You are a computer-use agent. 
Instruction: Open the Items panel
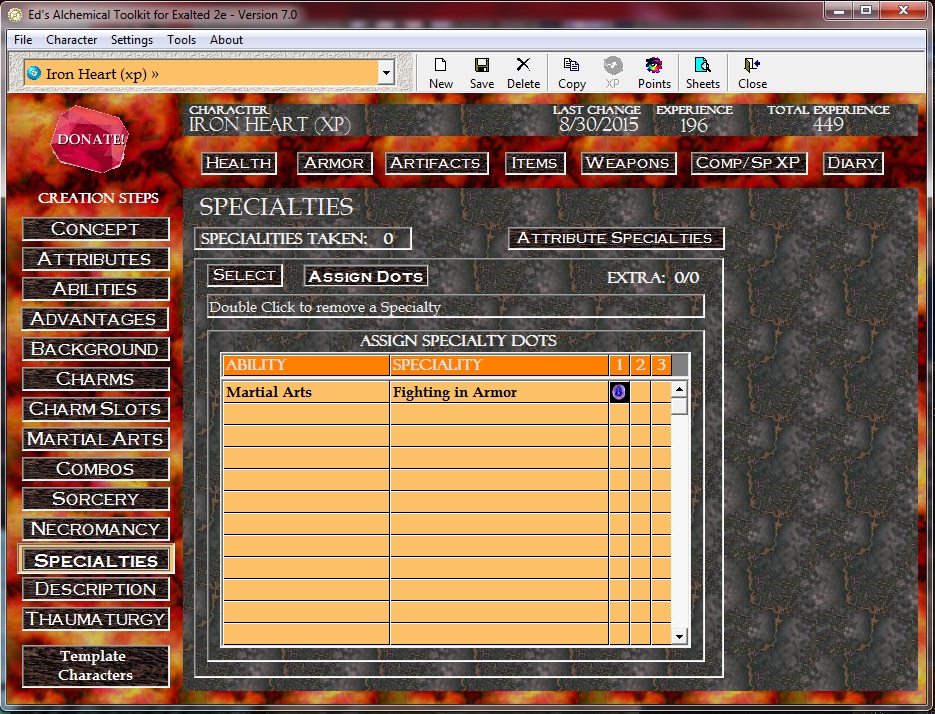pyautogui.click(x=534, y=163)
